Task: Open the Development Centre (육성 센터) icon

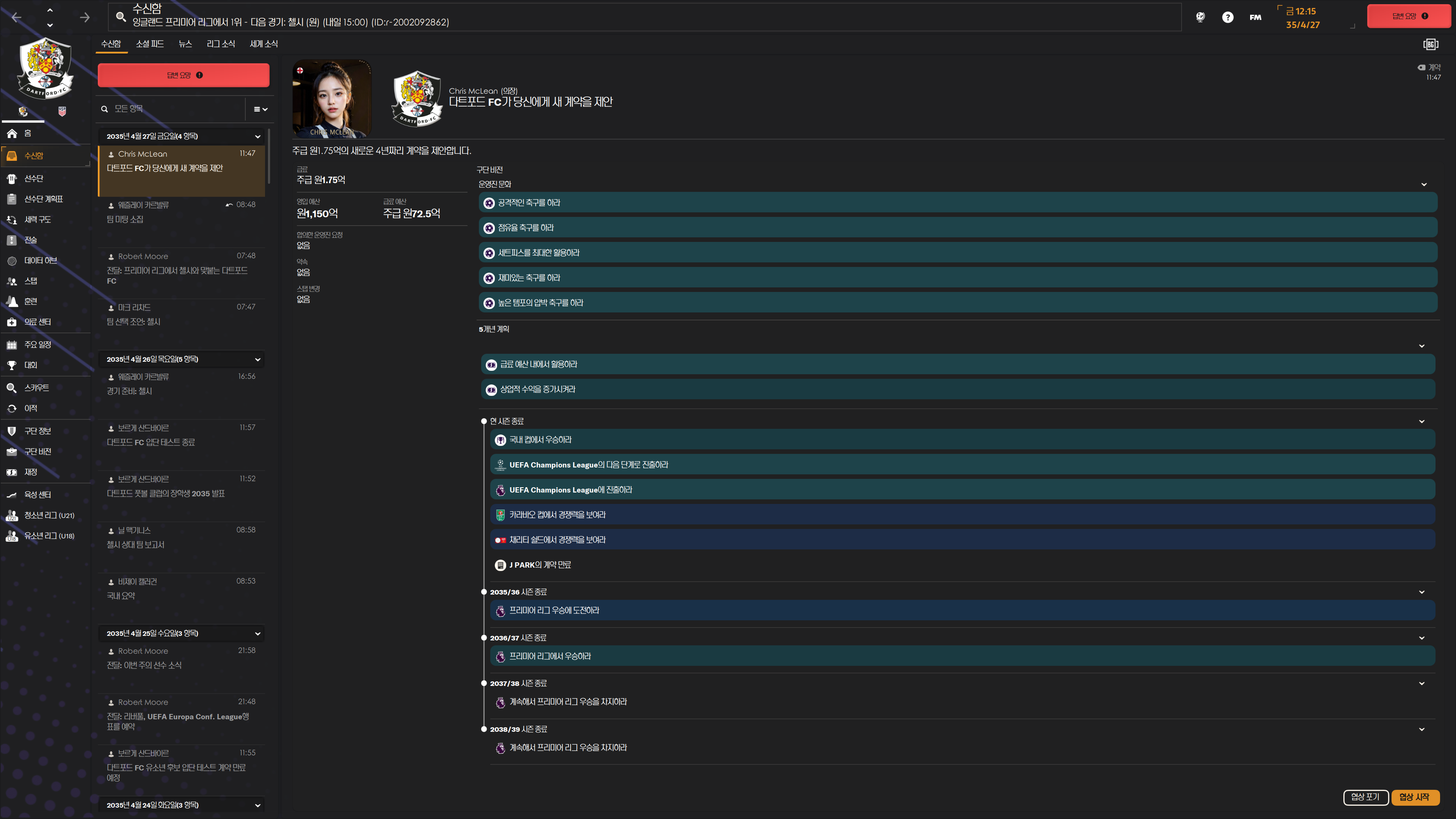Action: tap(12, 494)
